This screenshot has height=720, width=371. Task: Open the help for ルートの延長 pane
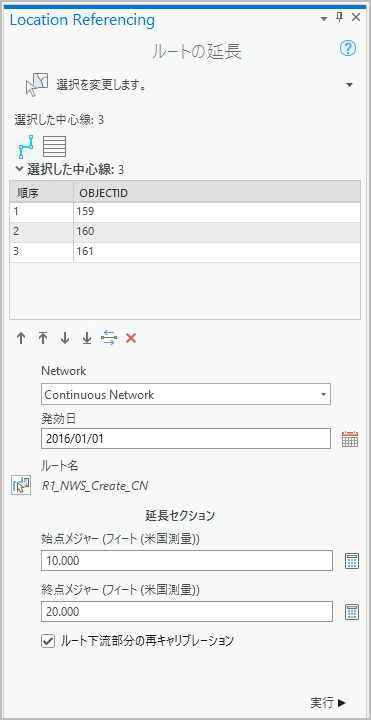[348, 48]
